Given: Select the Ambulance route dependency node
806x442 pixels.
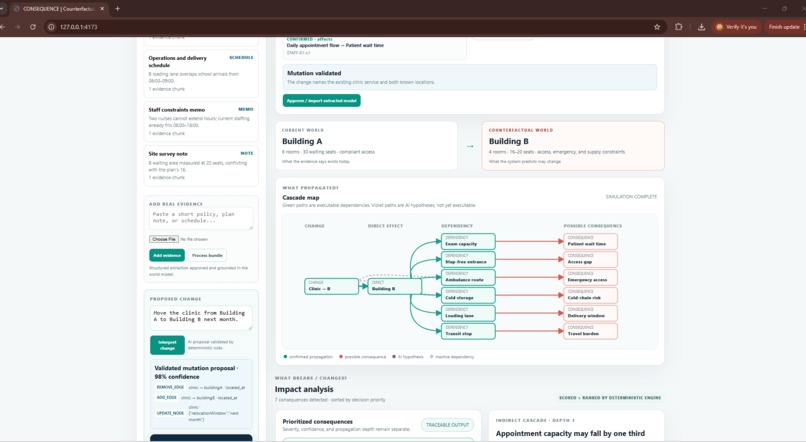Looking at the screenshot, I should (468, 277).
